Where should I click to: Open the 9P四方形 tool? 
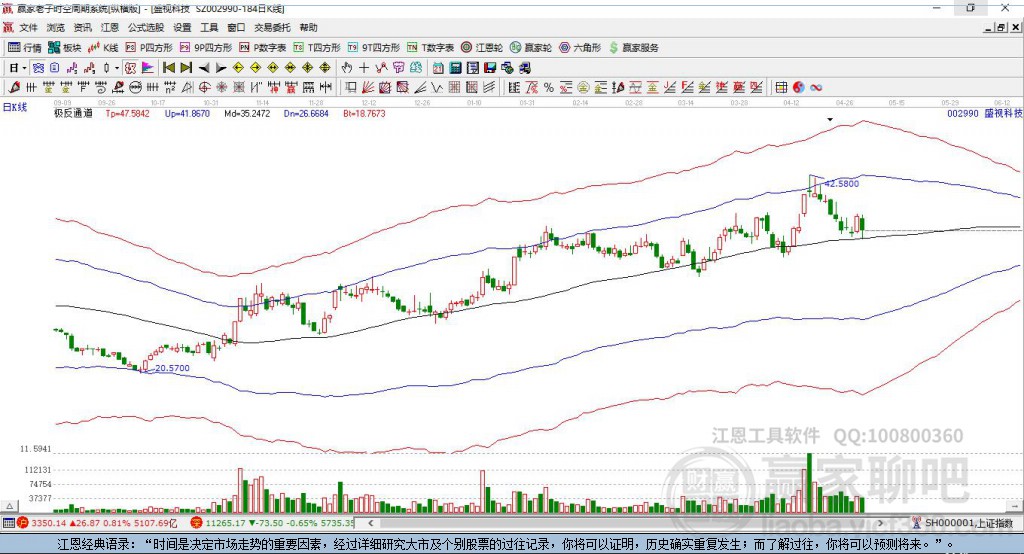click(206, 48)
